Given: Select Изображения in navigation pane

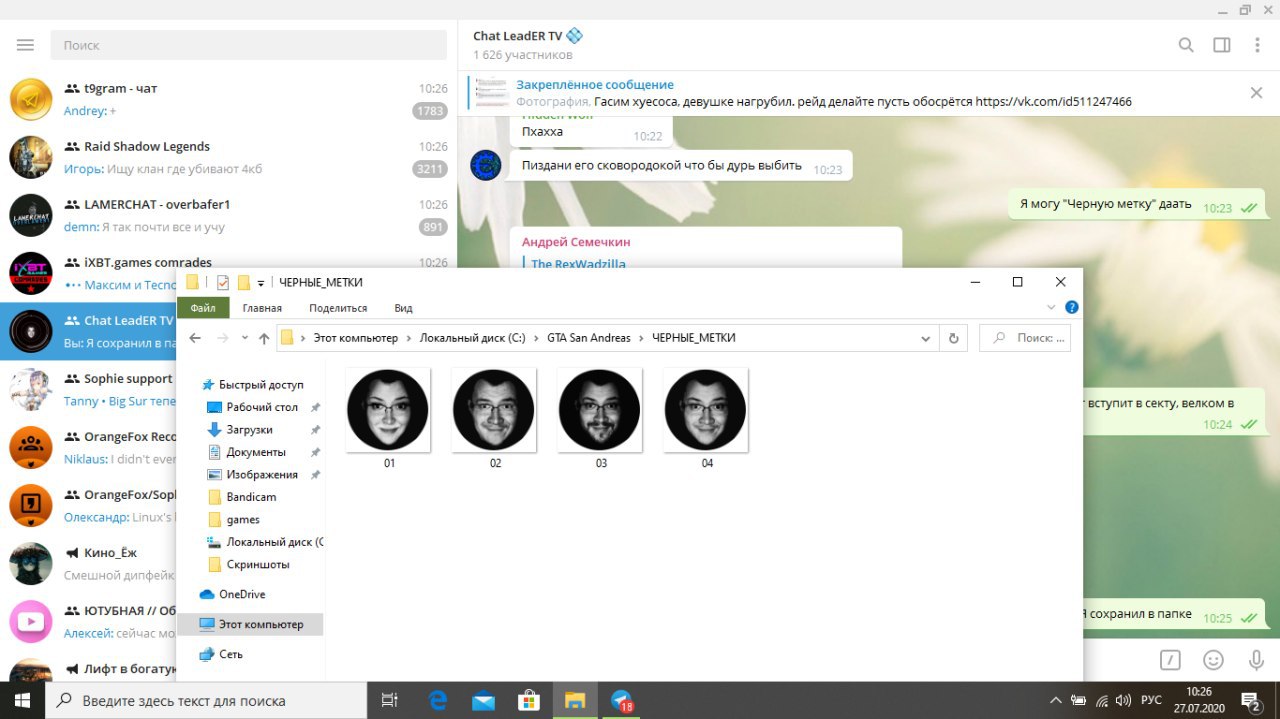Looking at the screenshot, I should pyautogui.click(x=262, y=474).
